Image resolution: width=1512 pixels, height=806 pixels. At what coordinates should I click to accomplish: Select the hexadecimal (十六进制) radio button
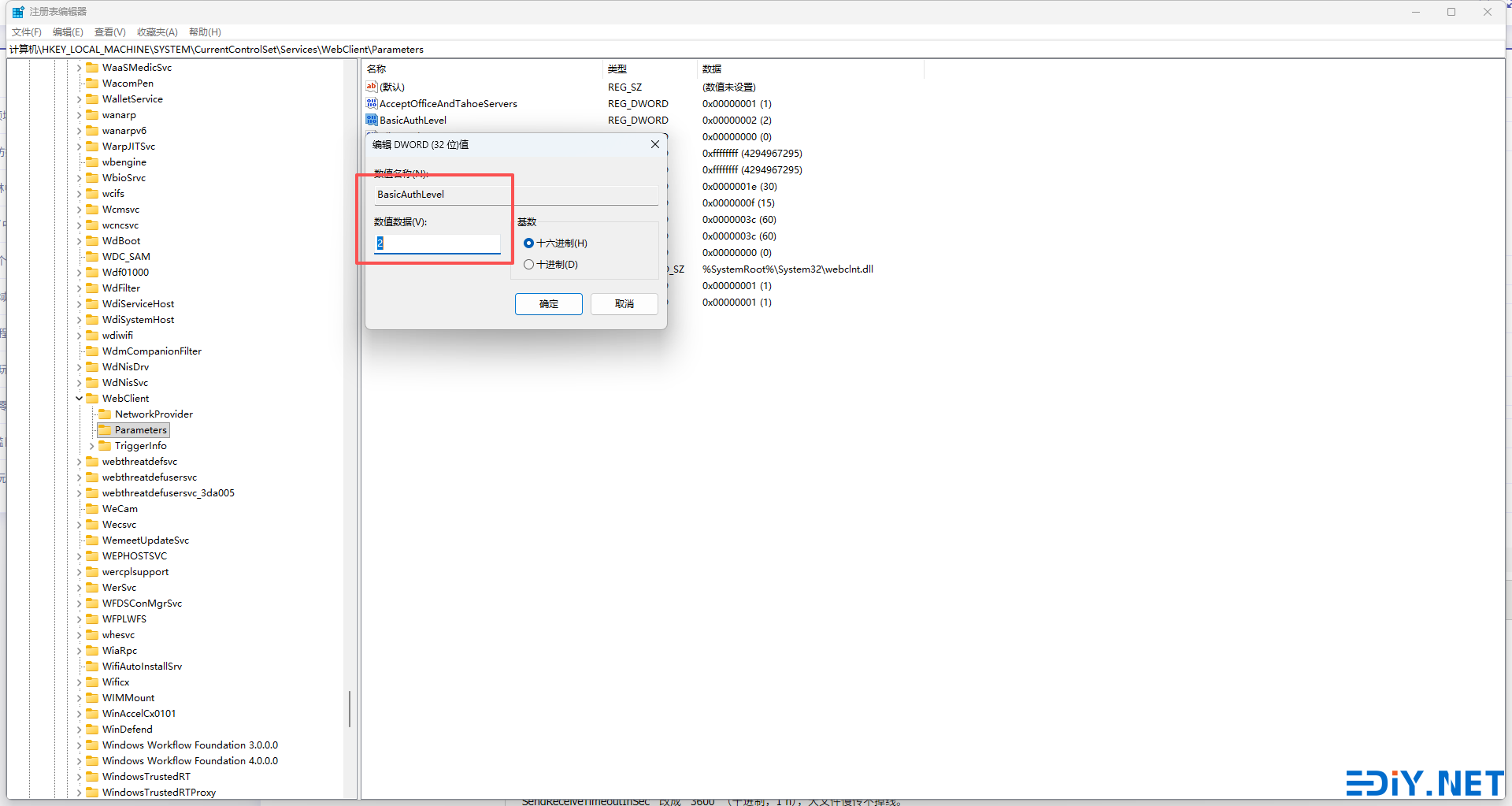(x=528, y=243)
